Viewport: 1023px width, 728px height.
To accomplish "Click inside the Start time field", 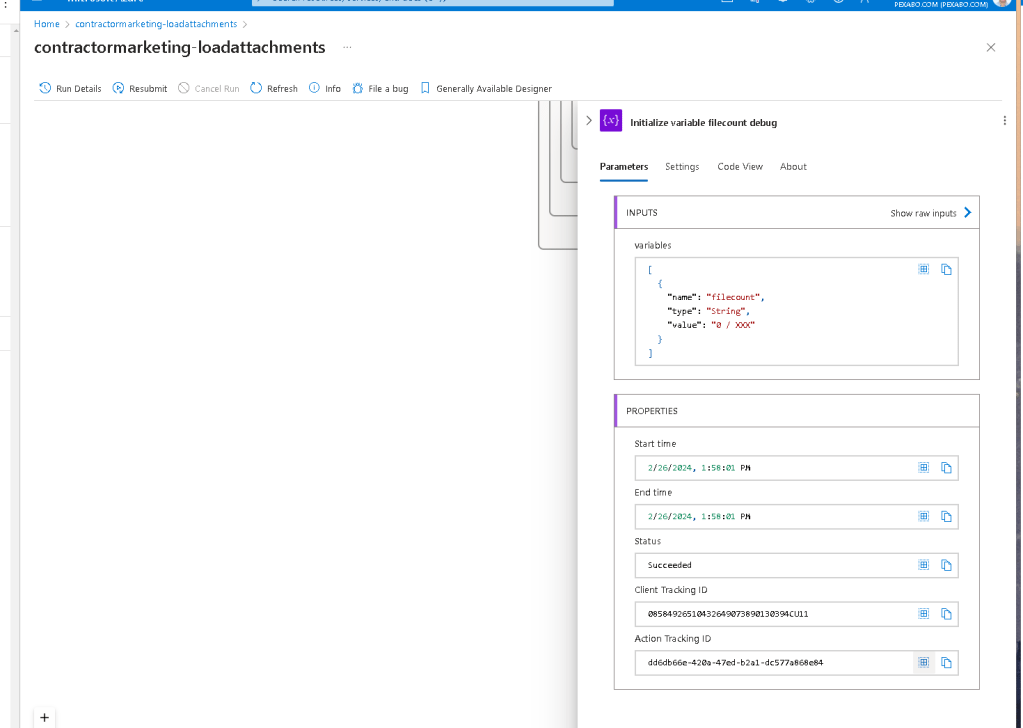I will tap(796, 468).
